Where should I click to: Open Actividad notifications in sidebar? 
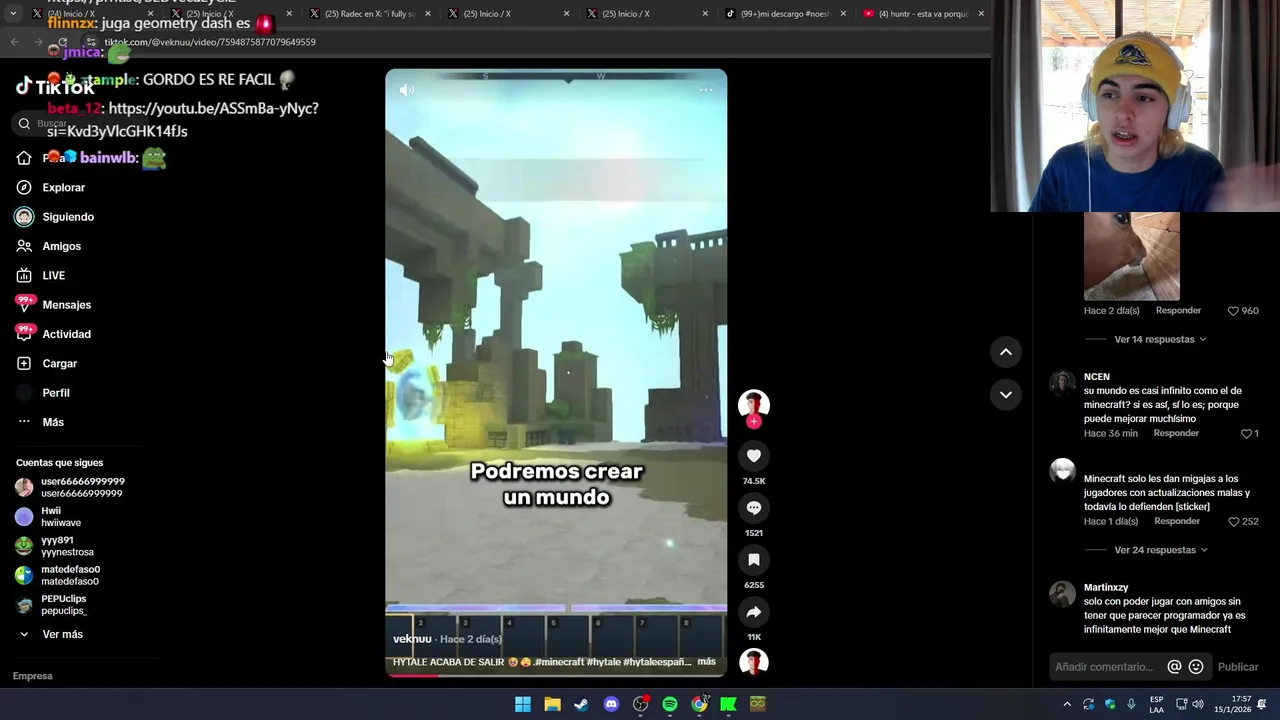(x=66, y=334)
